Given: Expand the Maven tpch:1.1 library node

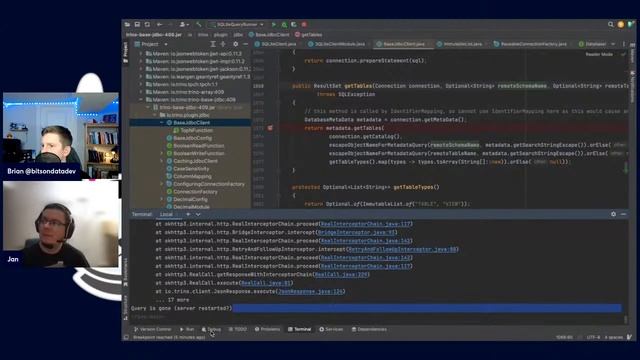Looking at the screenshot, I should 141,84.
